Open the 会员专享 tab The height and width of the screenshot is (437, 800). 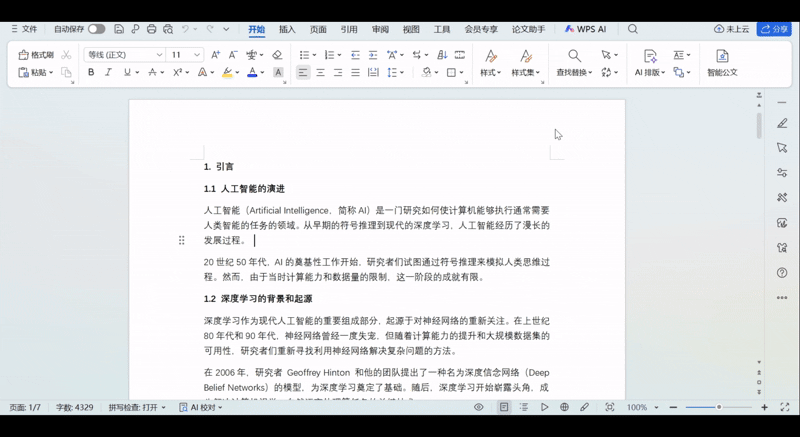481,30
